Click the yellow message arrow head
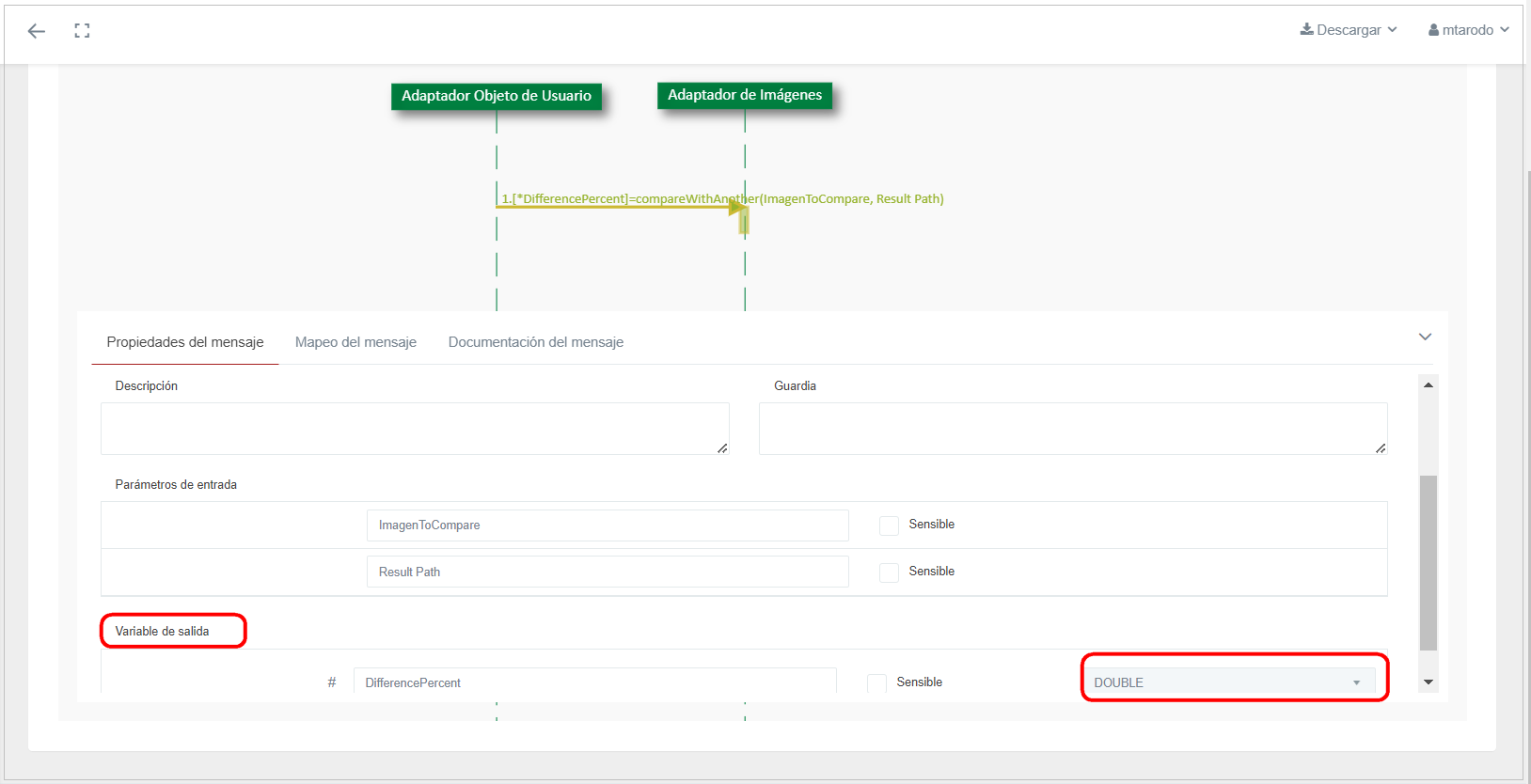Screen dimensions: 1531x784 (737, 207)
